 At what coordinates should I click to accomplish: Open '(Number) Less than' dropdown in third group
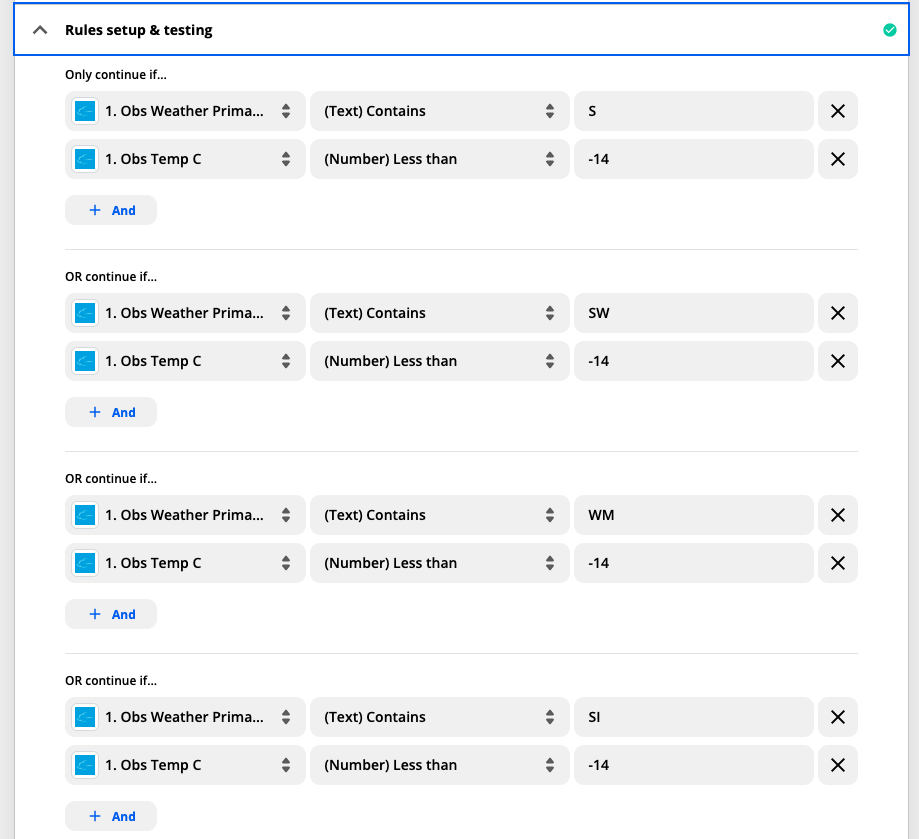(x=438, y=563)
